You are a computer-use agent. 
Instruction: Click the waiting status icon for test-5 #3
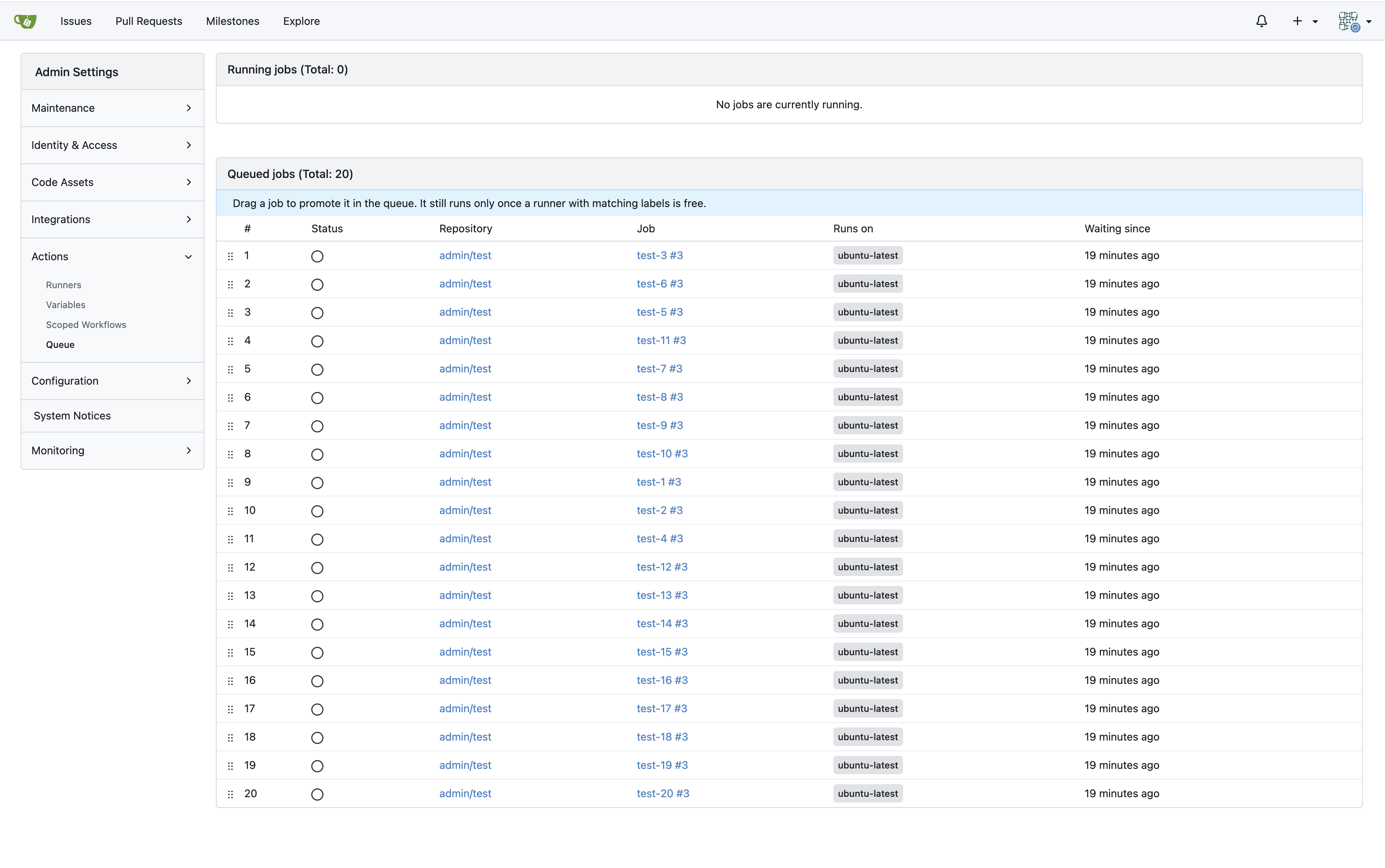click(317, 313)
